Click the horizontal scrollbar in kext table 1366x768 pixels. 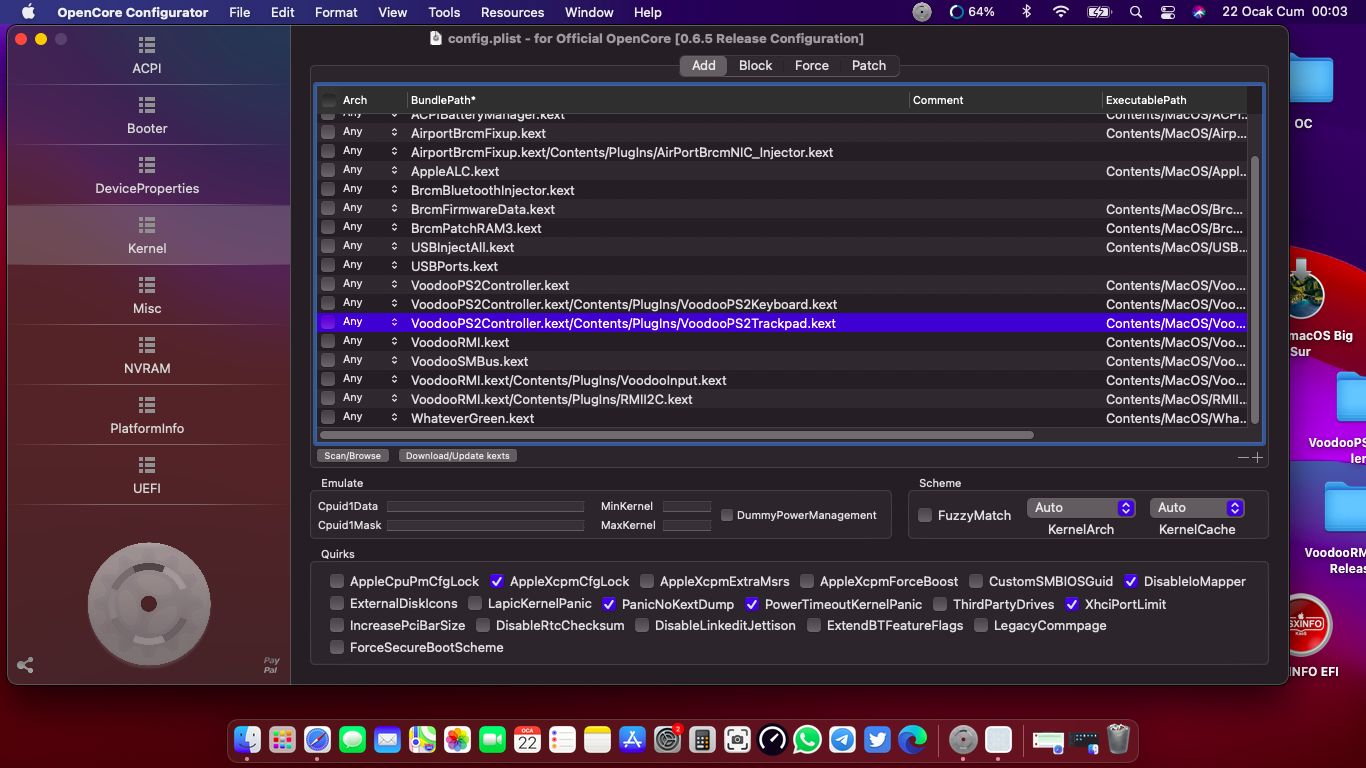(675, 435)
